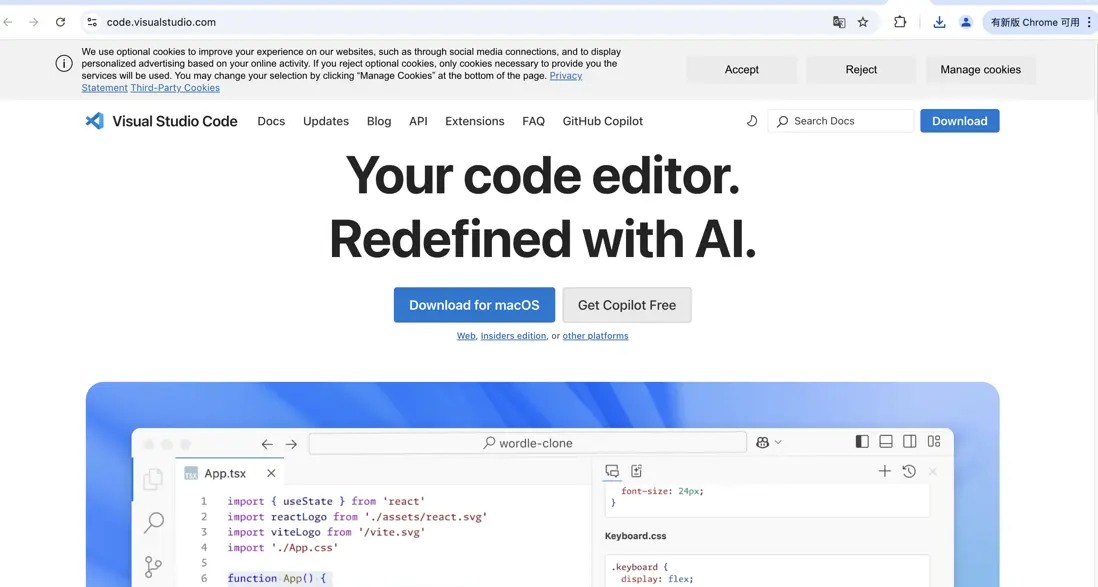Toggle bottom panel layout icon
This screenshot has height=587, width=1098.
tap(886, 441)
